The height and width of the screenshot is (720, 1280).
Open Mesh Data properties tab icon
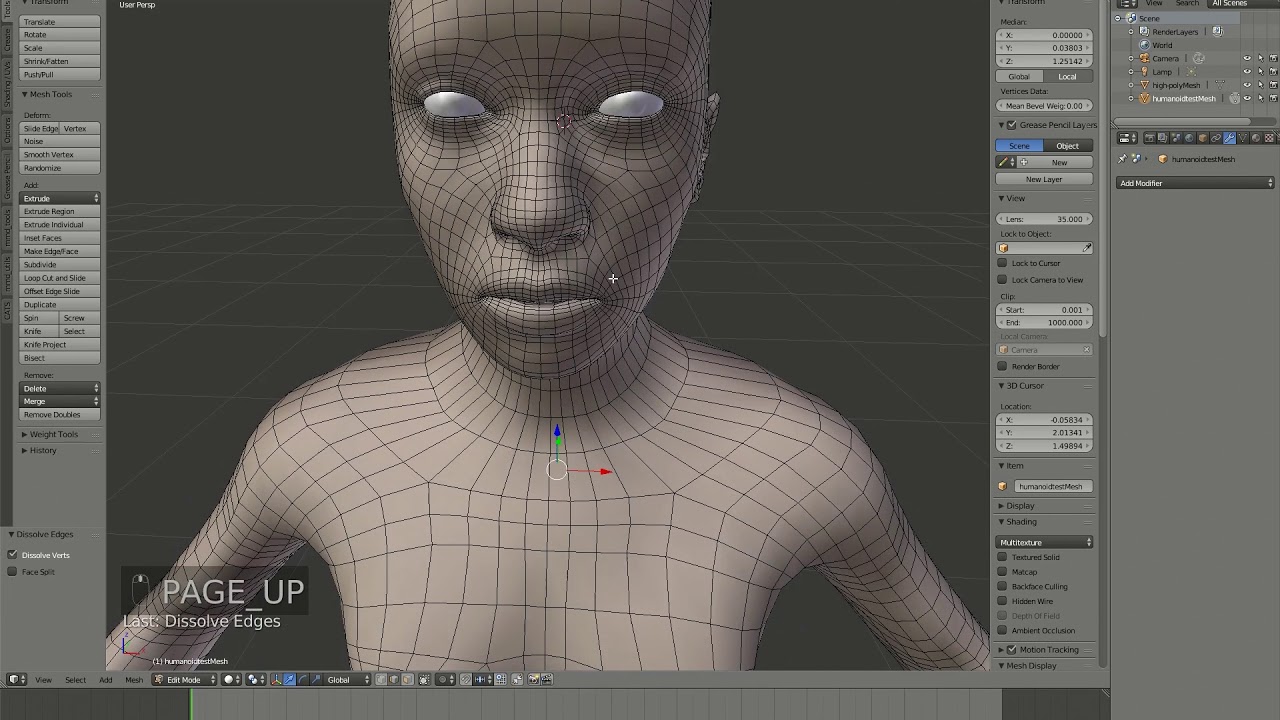pos(1243,138)
